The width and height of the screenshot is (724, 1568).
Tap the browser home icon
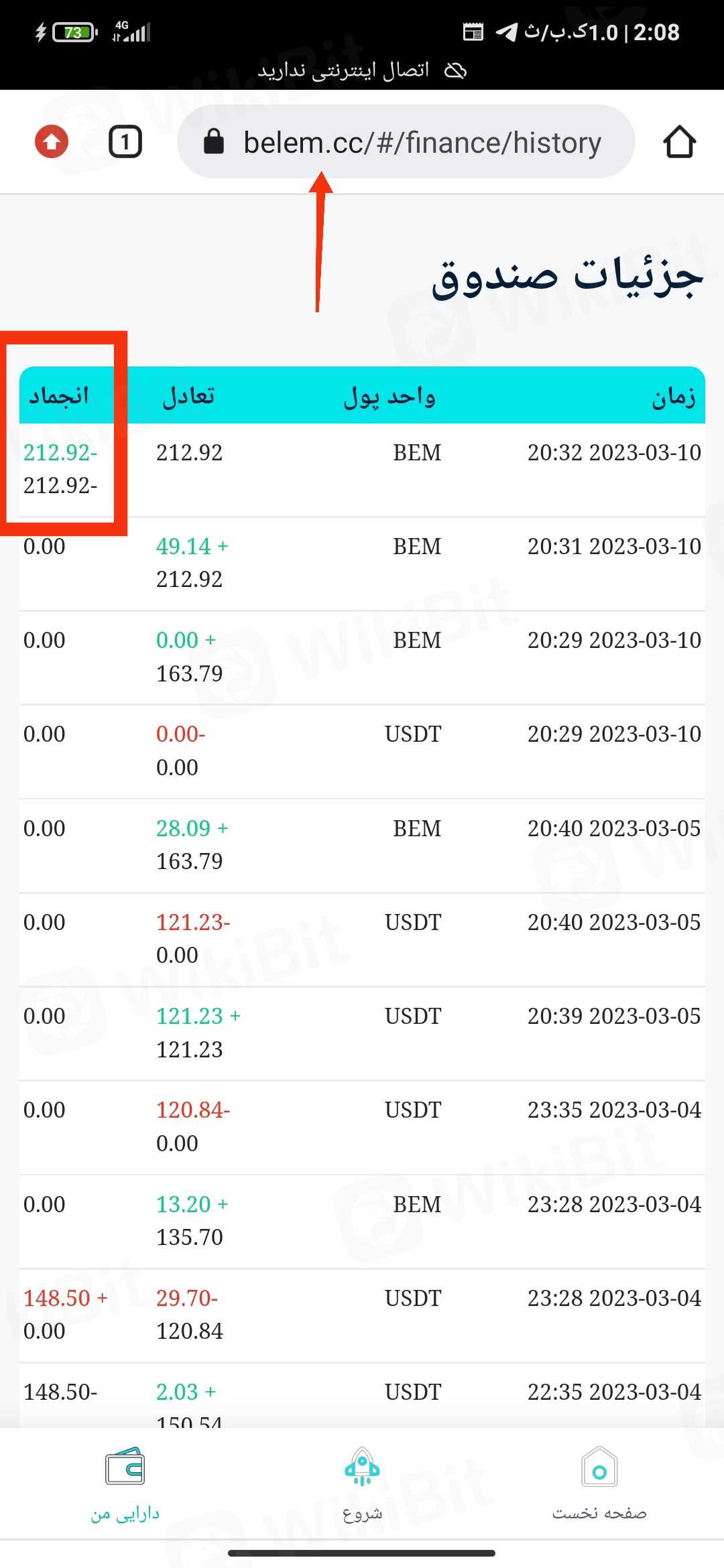(x=679, y=142)
